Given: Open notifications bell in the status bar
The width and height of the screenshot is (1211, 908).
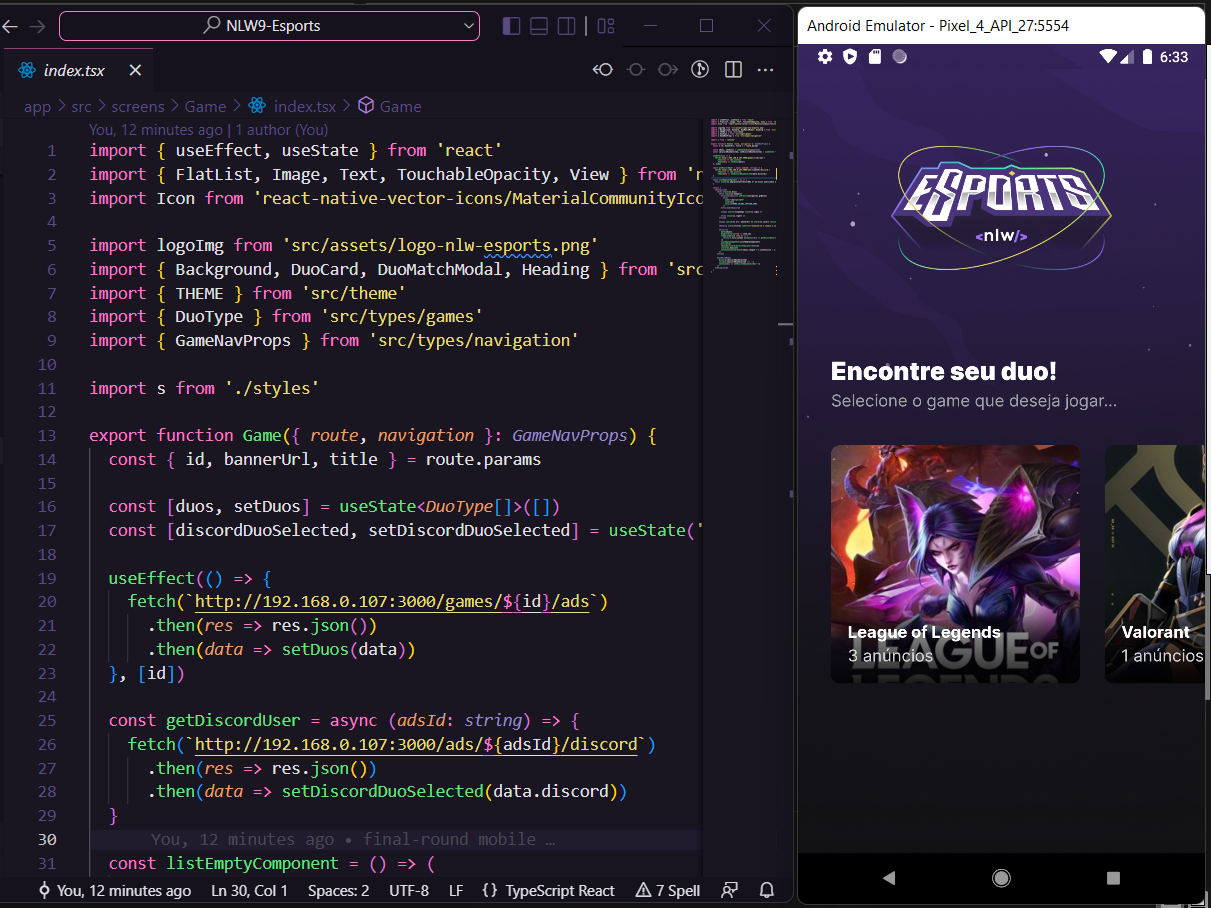Looking at the screenshot, I should tap(767, 890).
